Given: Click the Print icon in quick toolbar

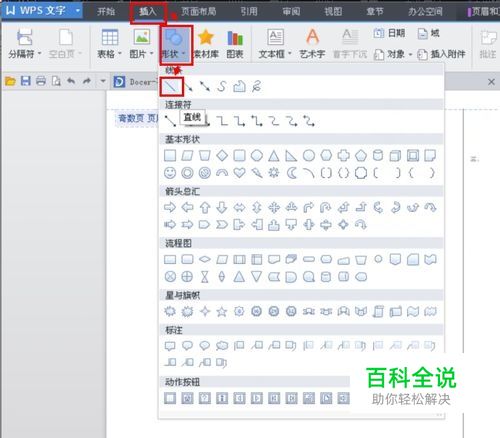Looking at the screenshot, I should click(41, 81).
